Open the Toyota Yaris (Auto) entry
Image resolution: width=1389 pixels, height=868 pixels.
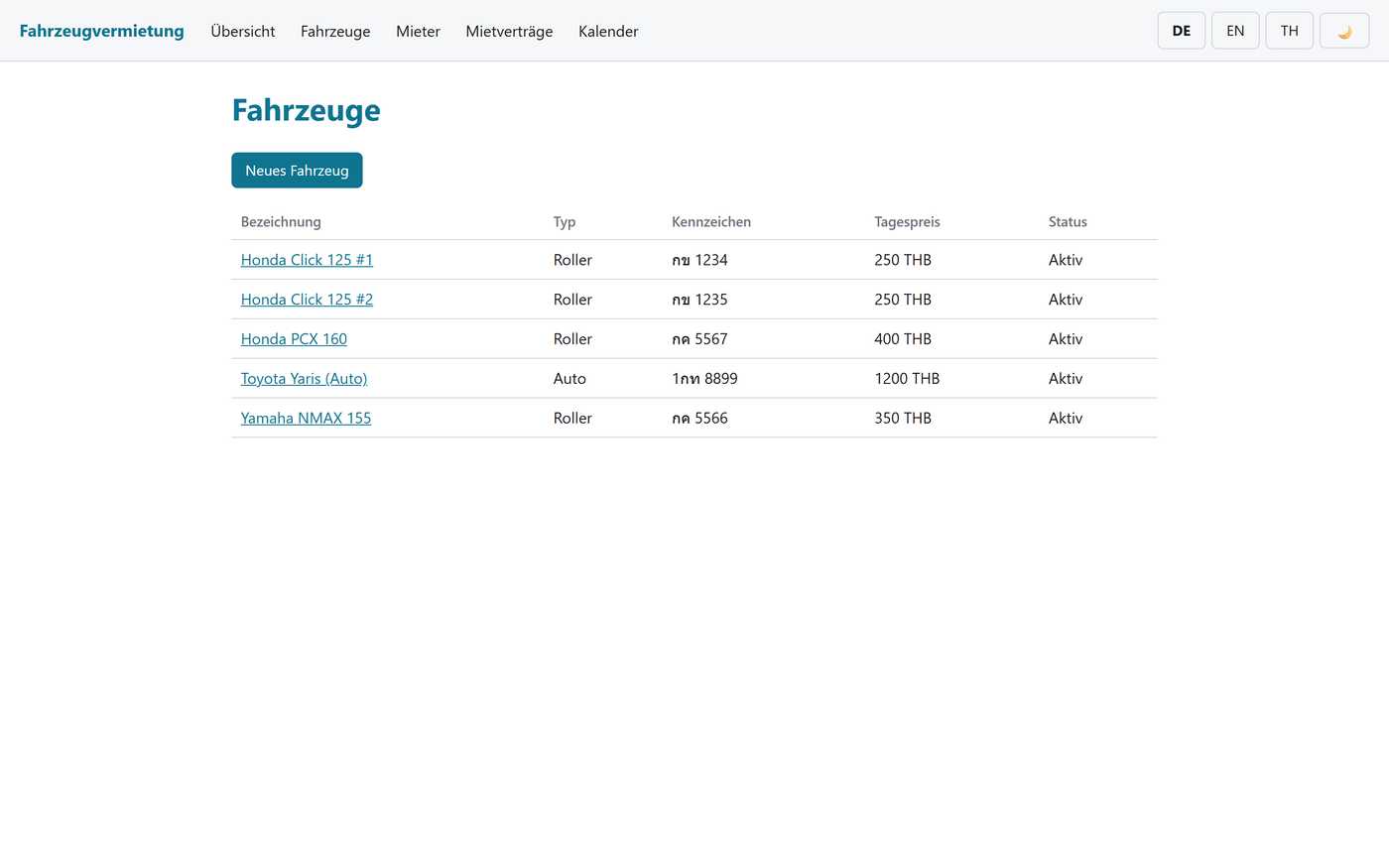pyautogui.click(x=304, y=379)
